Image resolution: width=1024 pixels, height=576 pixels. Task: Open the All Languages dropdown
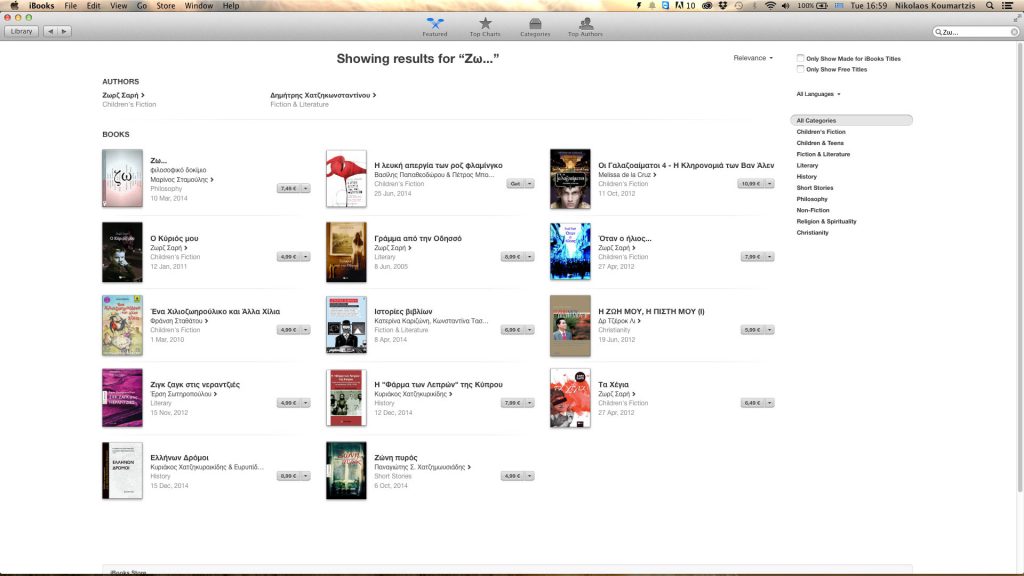click(x=818, y=94)
